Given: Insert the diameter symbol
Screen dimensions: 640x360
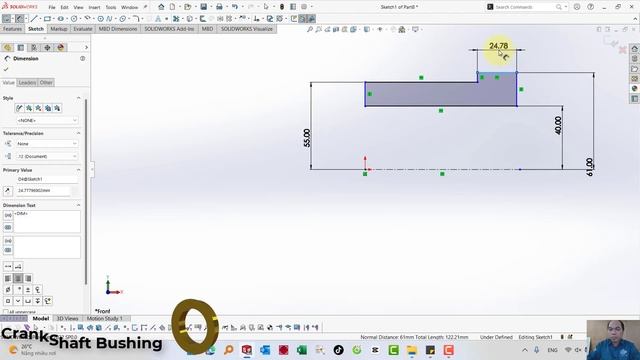Looking at the screenshot, I should tap(8, 290).
